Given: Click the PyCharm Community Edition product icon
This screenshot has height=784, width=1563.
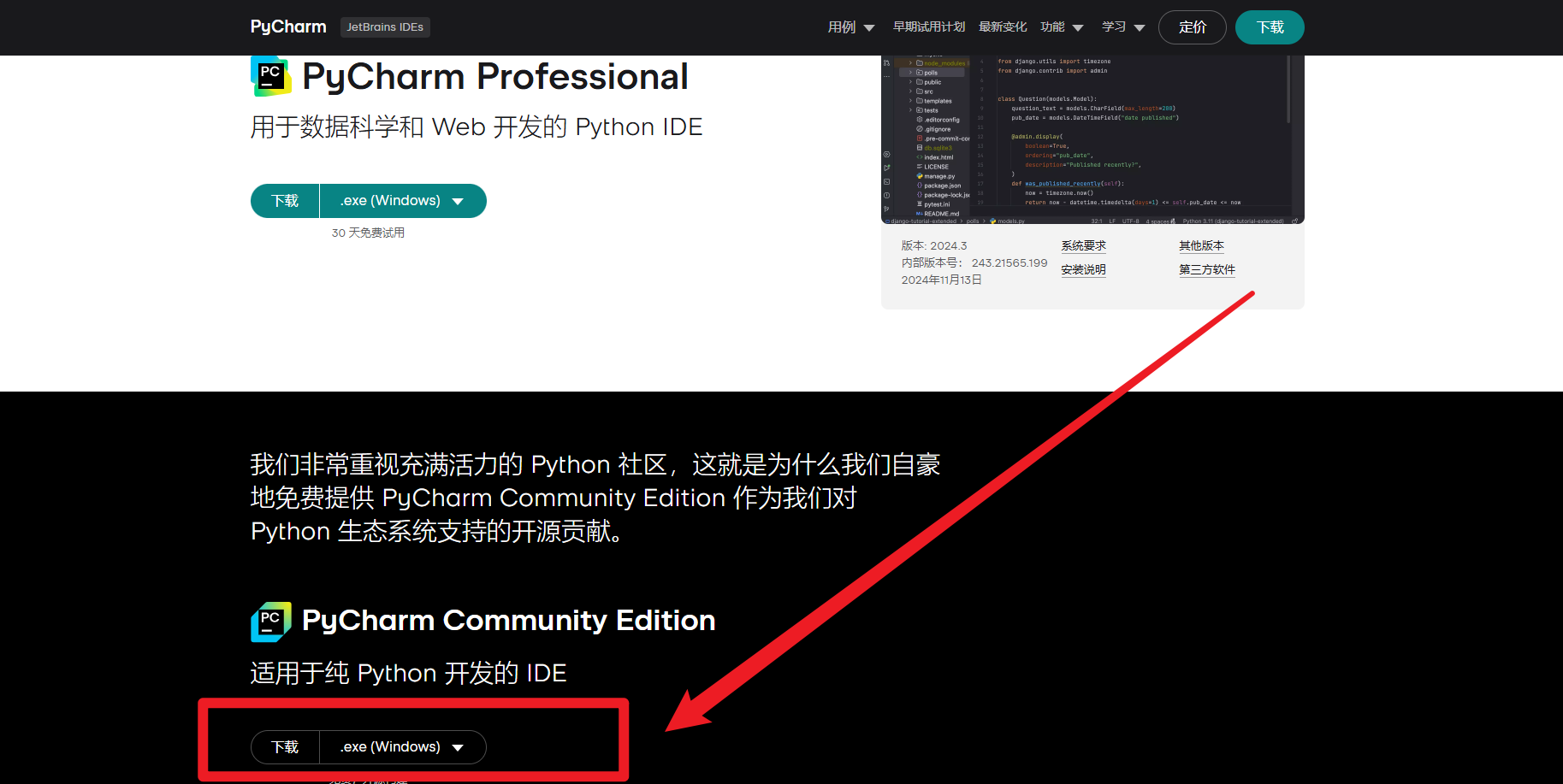Looking at the screenshot, I should click(271, 622).
